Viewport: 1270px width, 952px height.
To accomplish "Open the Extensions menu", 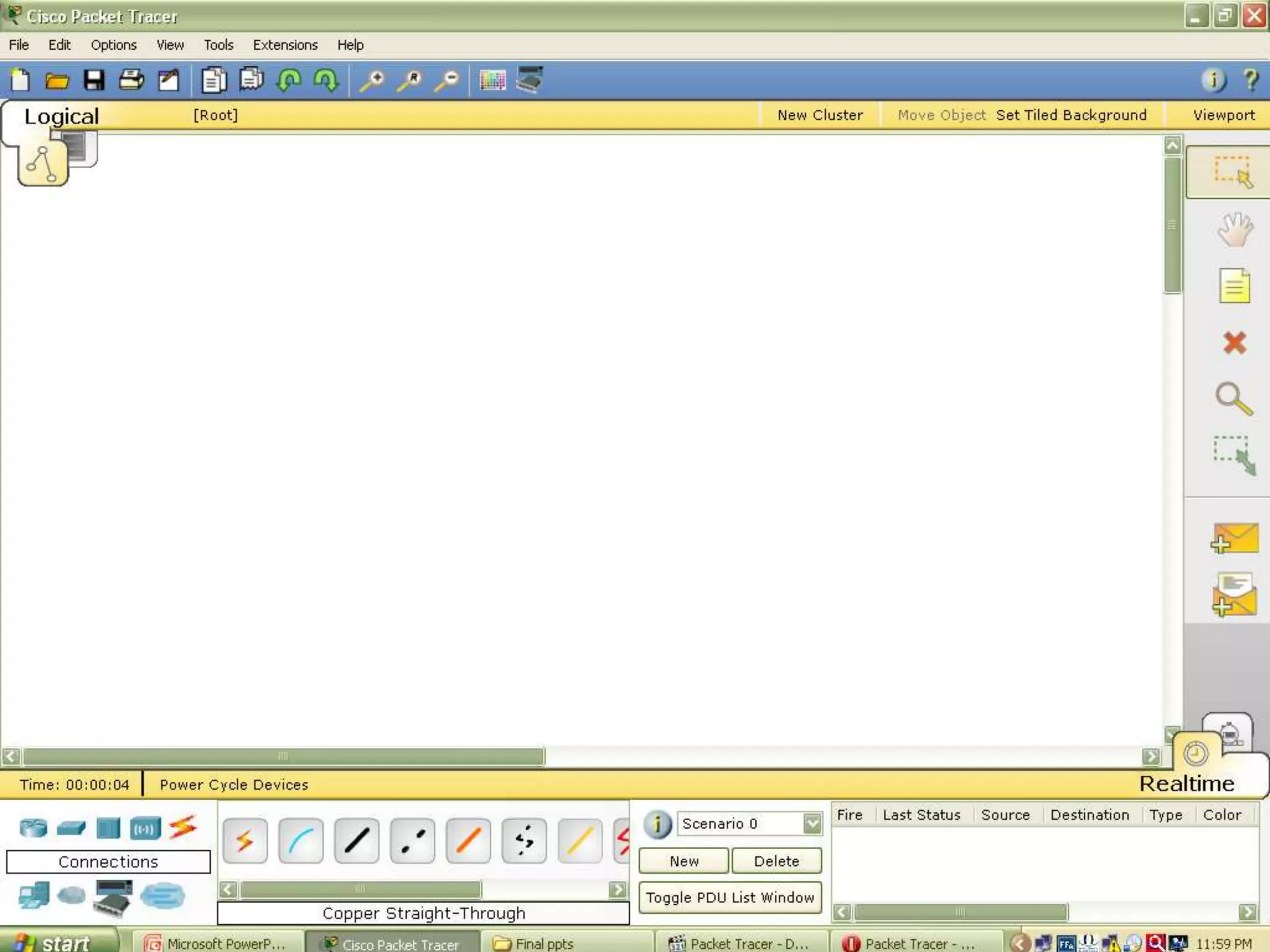I will tap(285, 45).
